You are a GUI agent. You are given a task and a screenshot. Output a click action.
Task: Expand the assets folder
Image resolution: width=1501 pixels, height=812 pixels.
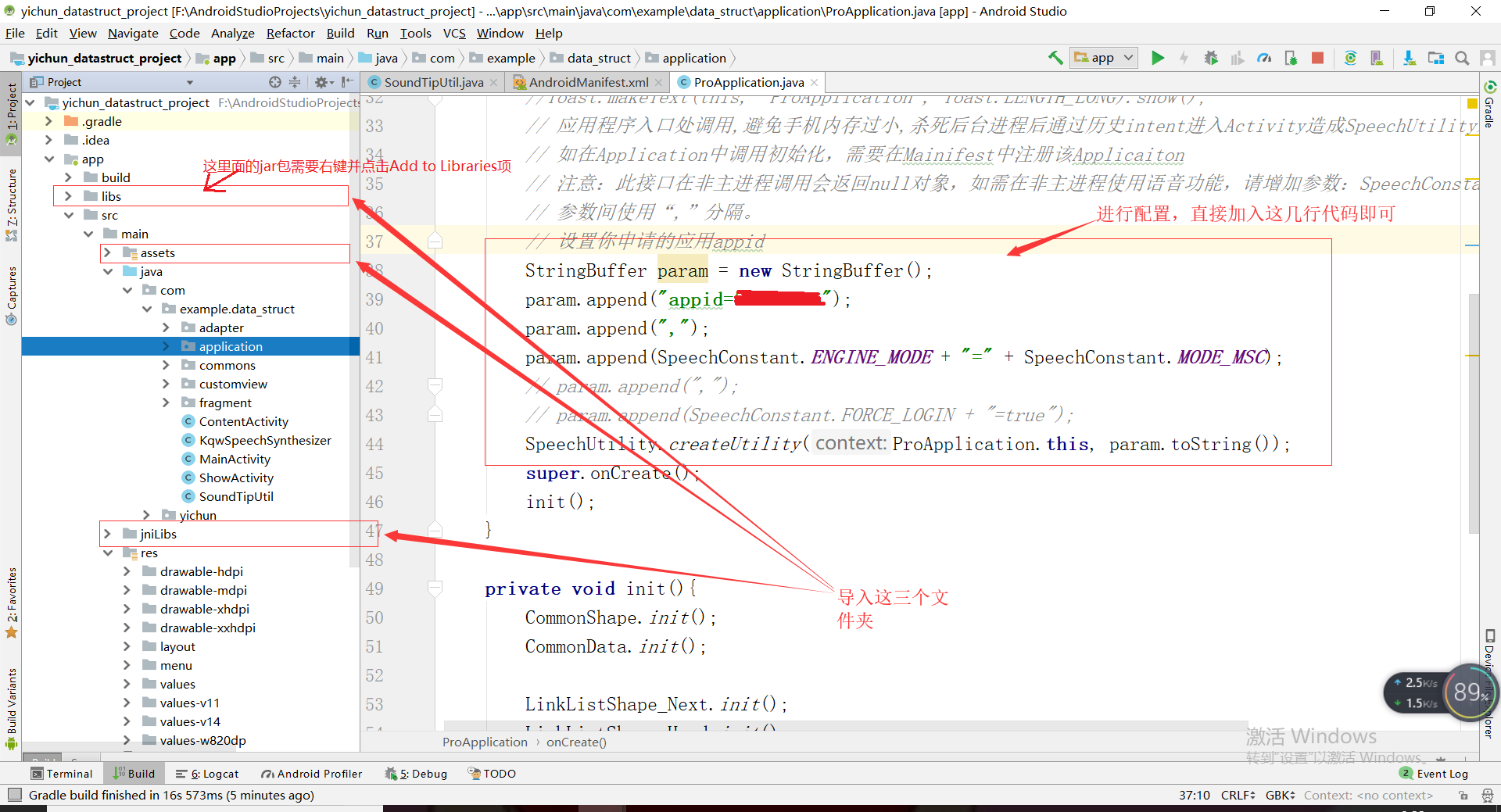point(108,252)
